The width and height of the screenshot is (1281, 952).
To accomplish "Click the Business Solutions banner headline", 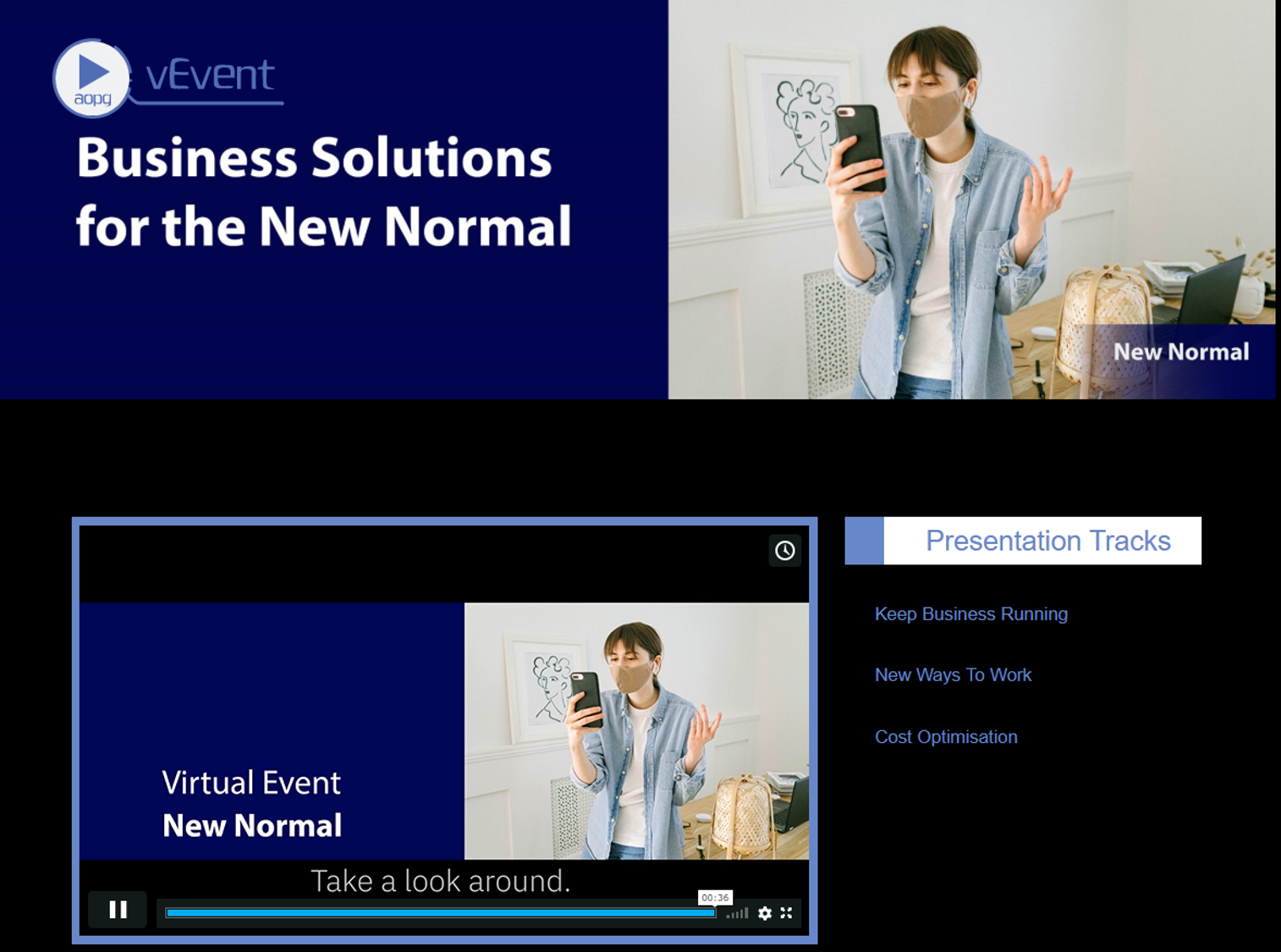I will 323,192.
